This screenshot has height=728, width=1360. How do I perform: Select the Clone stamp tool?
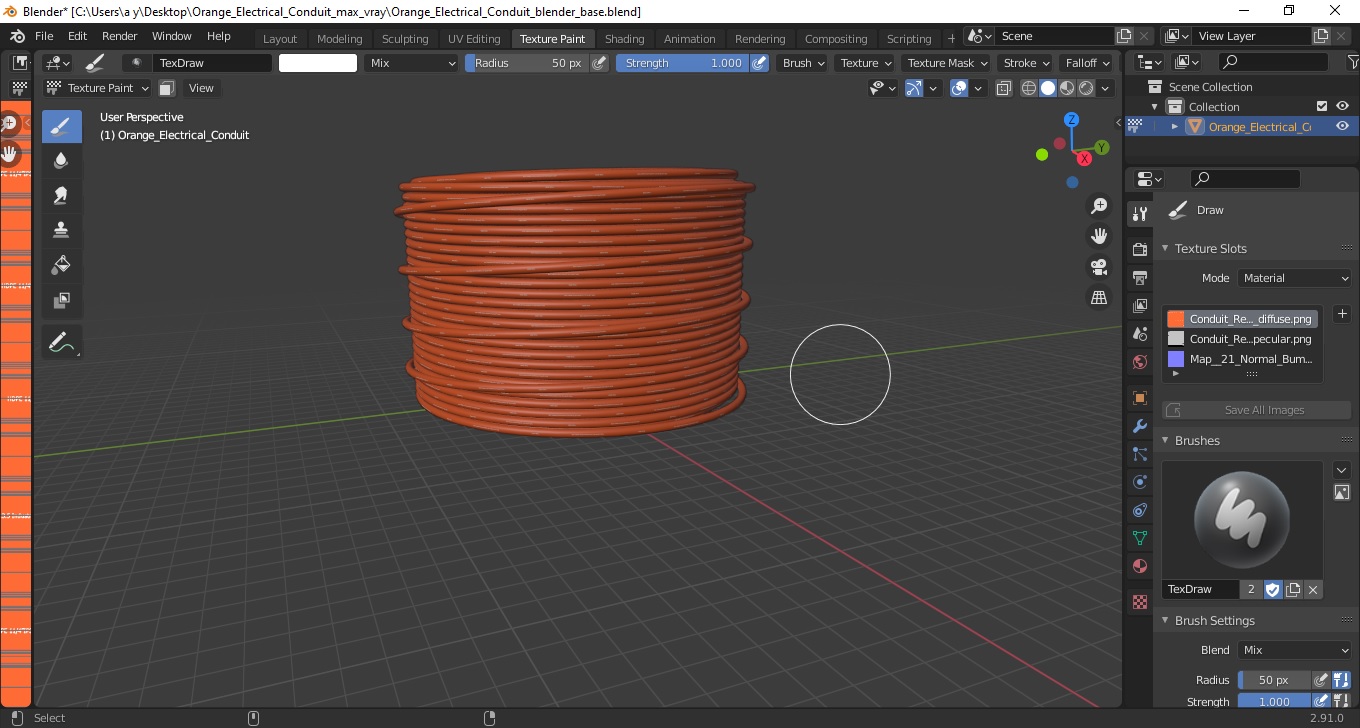(62, 230)
